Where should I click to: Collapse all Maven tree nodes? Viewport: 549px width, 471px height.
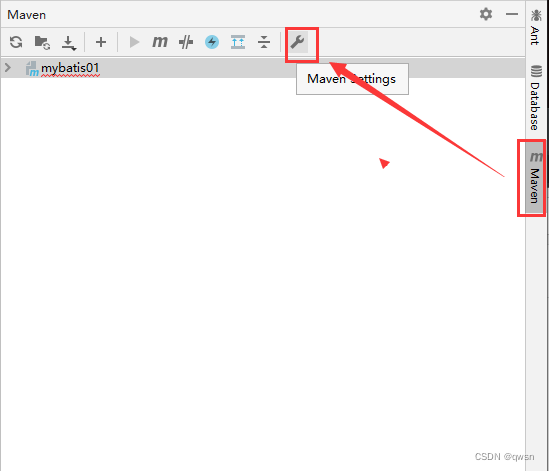[x=264, y=42]
